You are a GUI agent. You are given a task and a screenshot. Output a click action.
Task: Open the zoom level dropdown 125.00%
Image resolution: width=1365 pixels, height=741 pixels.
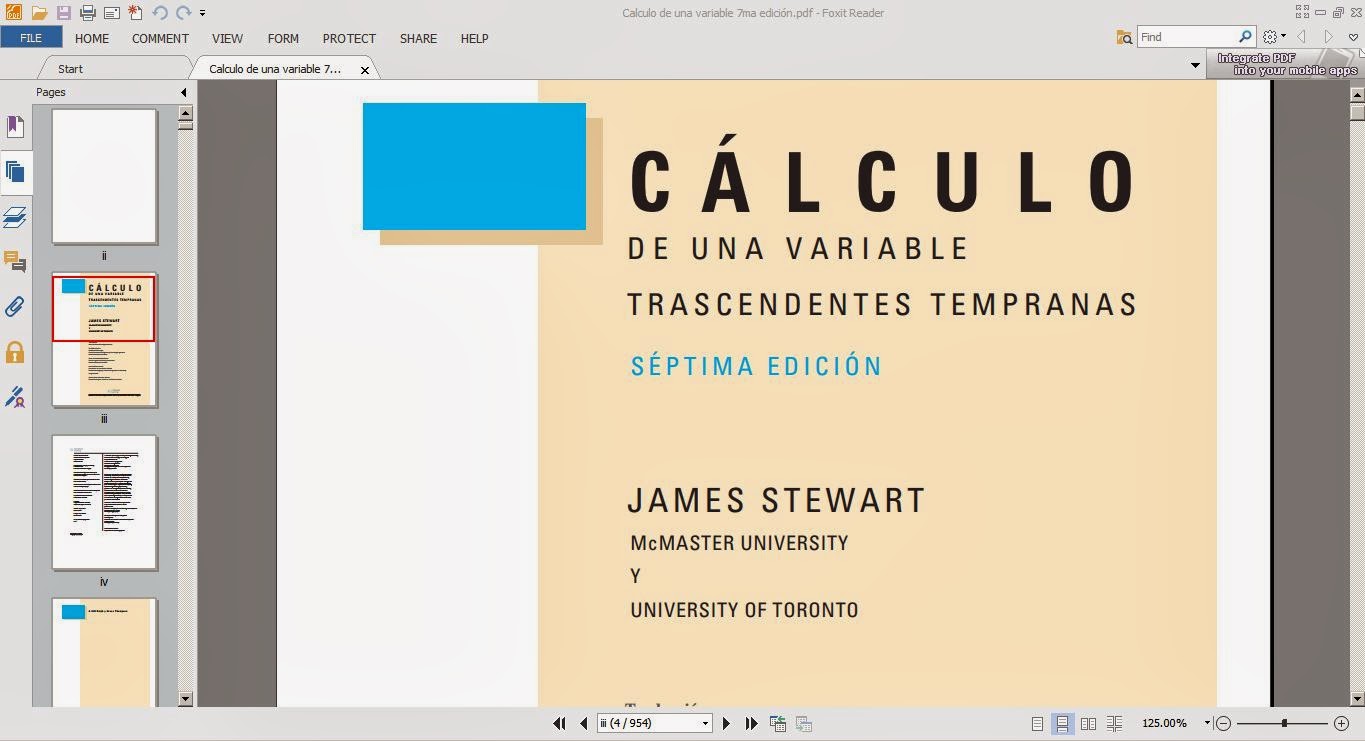1207,723
